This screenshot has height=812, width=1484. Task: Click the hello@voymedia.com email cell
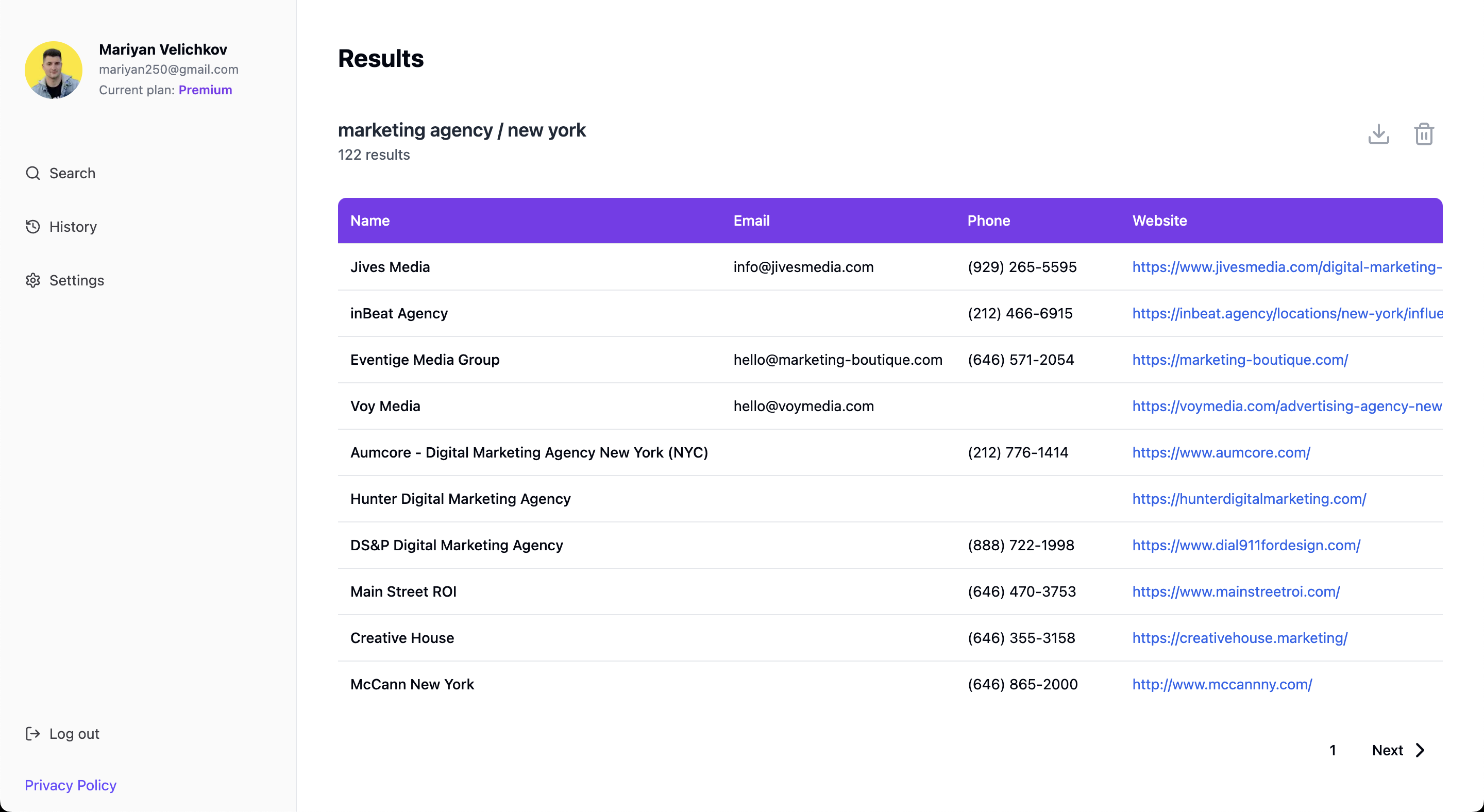[803, 406]
